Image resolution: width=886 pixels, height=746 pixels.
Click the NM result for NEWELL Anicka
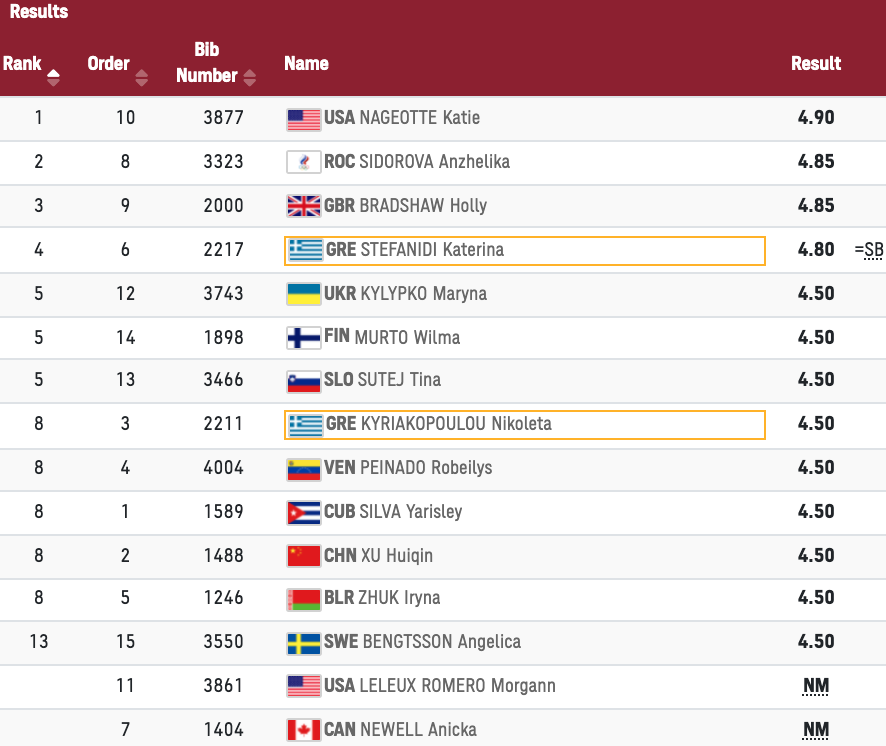816,730
